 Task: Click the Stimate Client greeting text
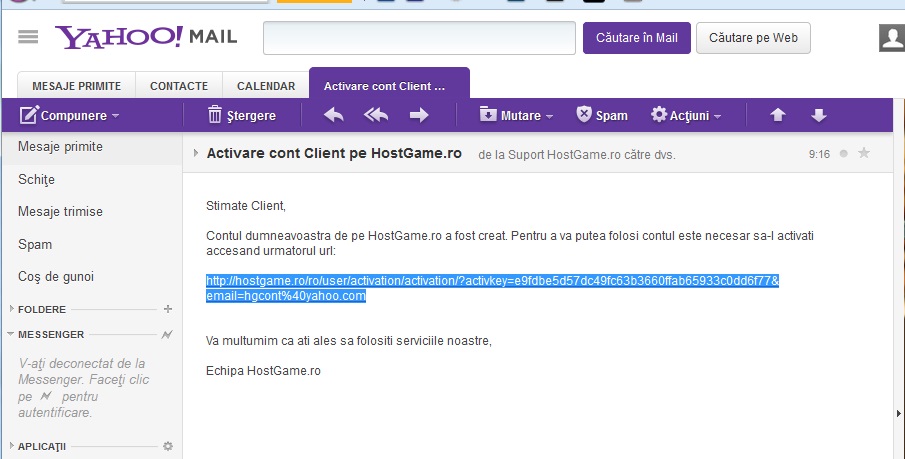pyautogui.click(x=246, y=206)
